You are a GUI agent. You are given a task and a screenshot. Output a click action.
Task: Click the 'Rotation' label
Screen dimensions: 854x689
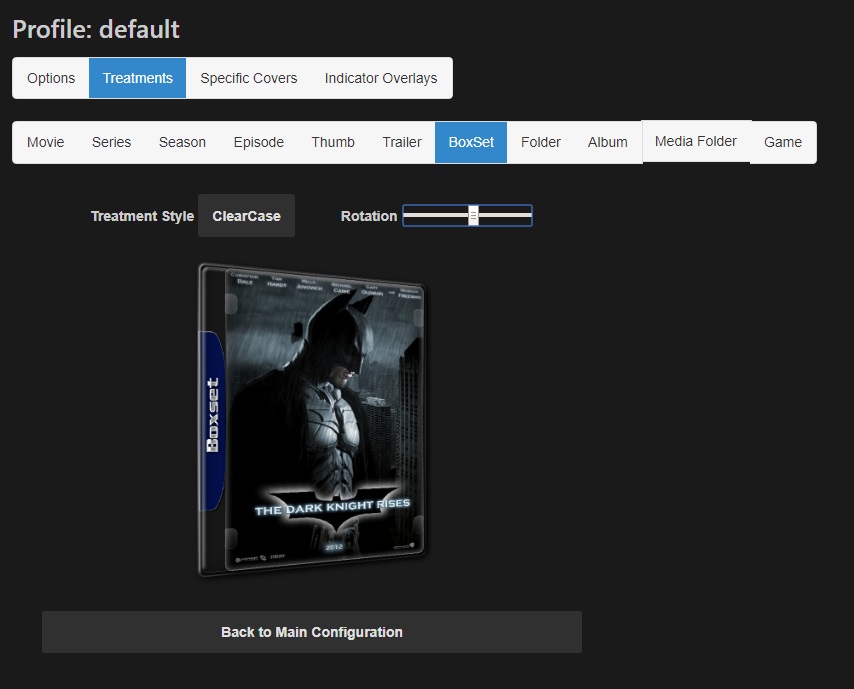(369, 216)
